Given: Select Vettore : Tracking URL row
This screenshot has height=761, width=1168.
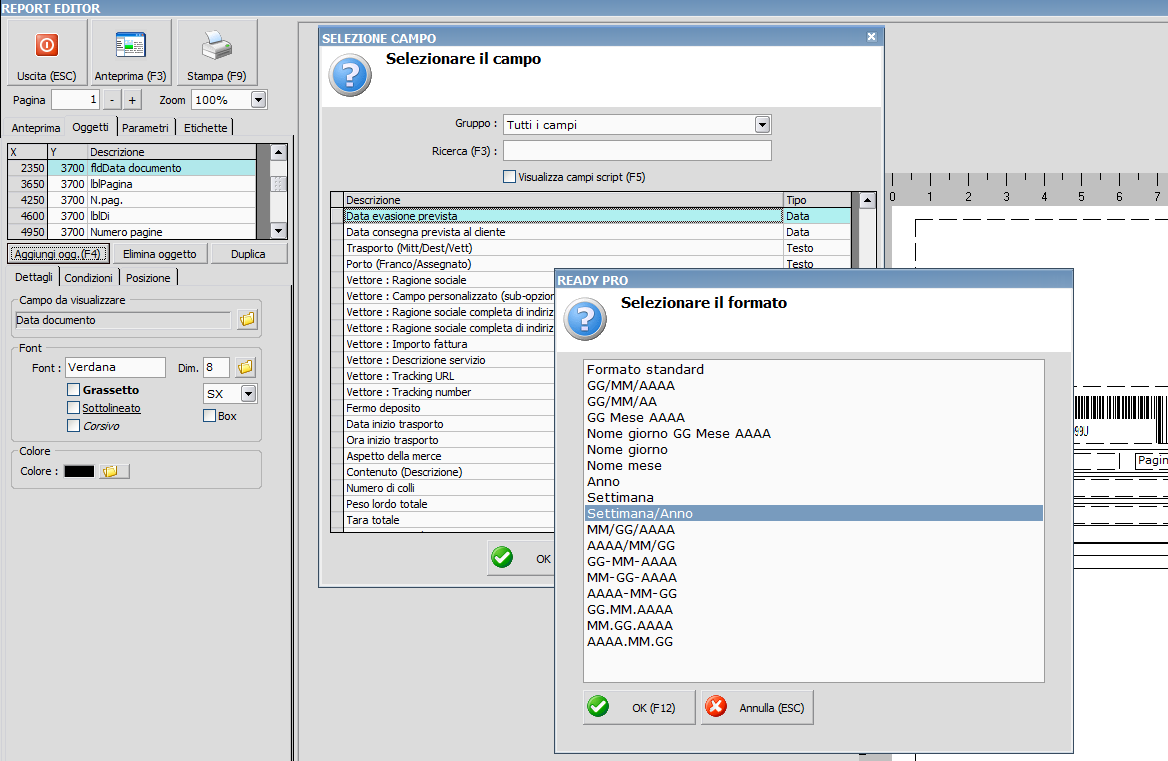Looking at the screenshot, I should (443, 376).
